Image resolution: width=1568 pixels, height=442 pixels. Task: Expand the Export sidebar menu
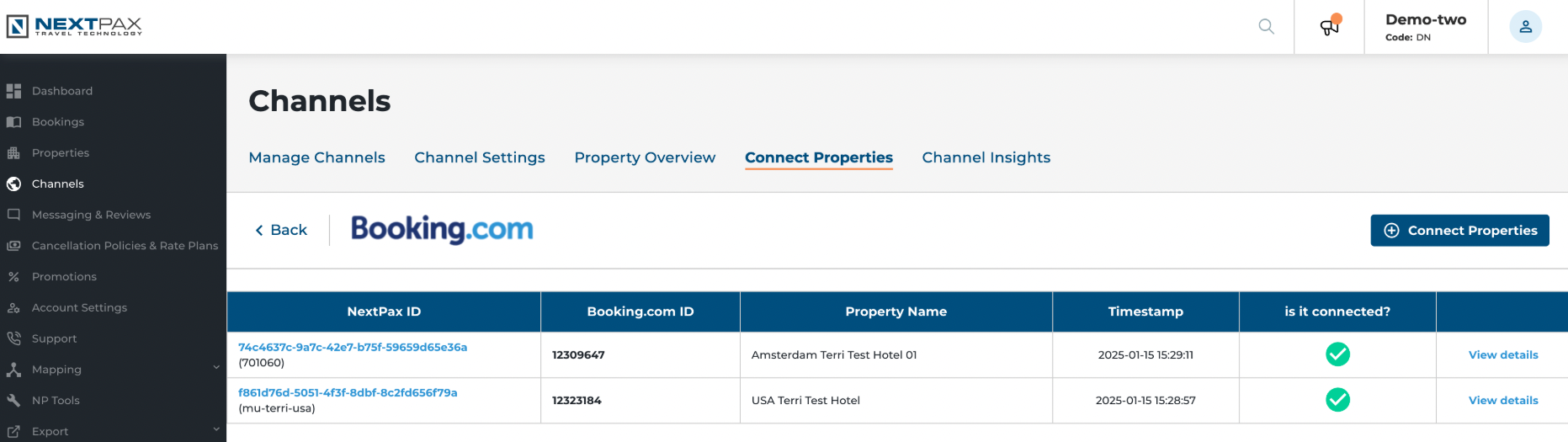113,431
